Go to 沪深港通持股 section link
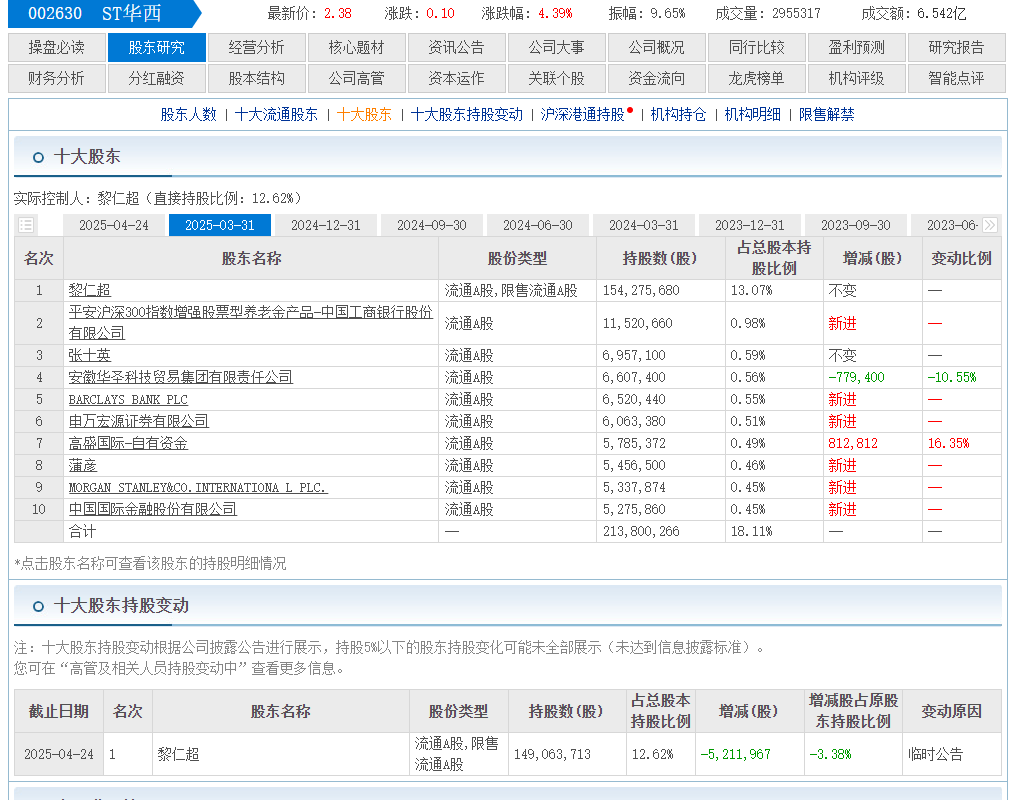This screenshot has height=800, width=1011. click(x=583, y=114)
